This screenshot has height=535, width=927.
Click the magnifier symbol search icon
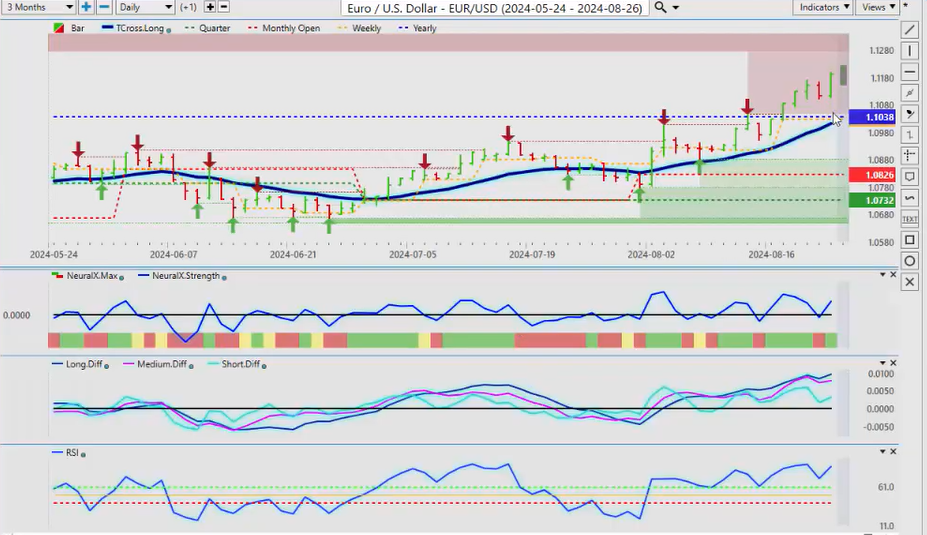pos(661,7)
